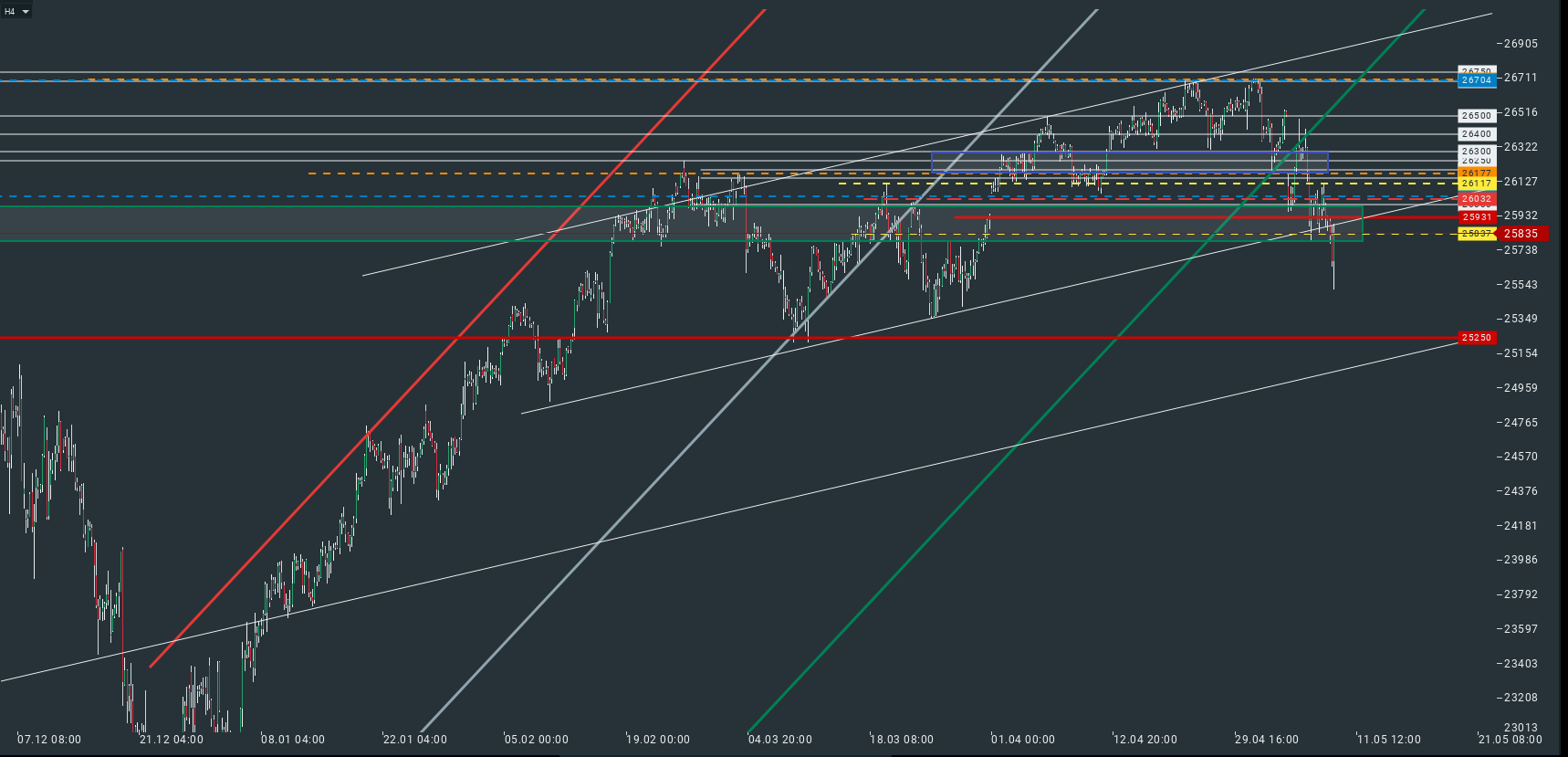Select the yellow 26117 price tag

pos(1477,184)
